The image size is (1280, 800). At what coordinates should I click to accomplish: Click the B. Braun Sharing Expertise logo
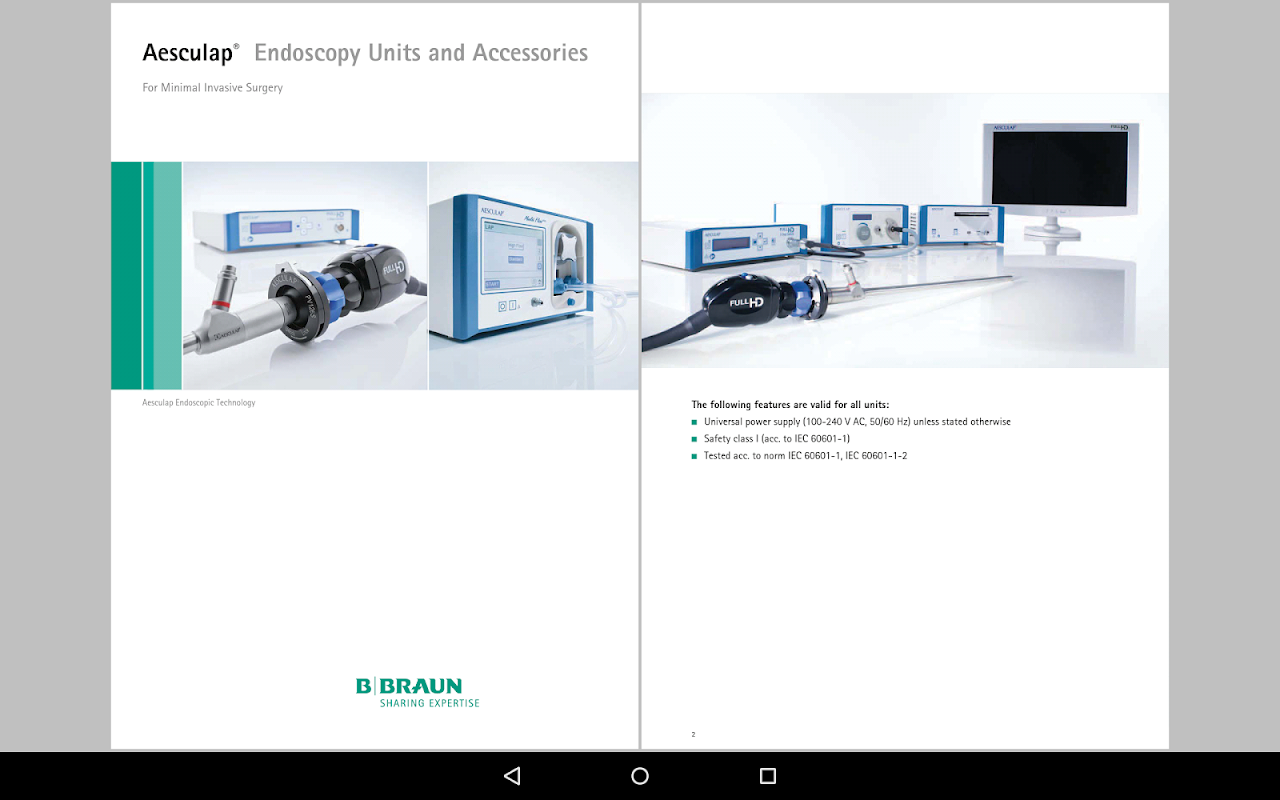point(418,692)
